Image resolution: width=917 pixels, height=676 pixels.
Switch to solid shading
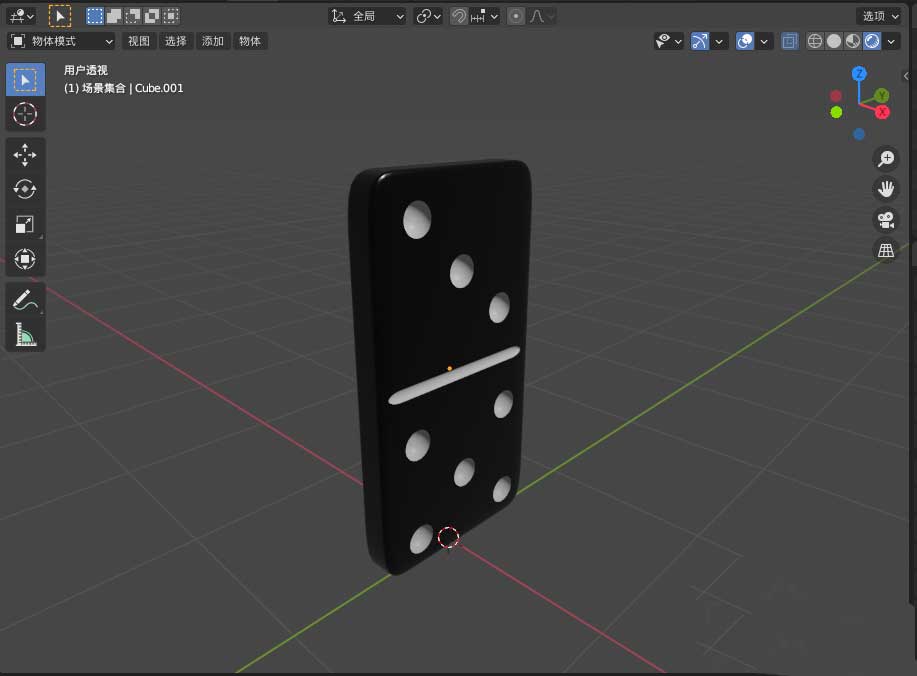pos(834,41)
